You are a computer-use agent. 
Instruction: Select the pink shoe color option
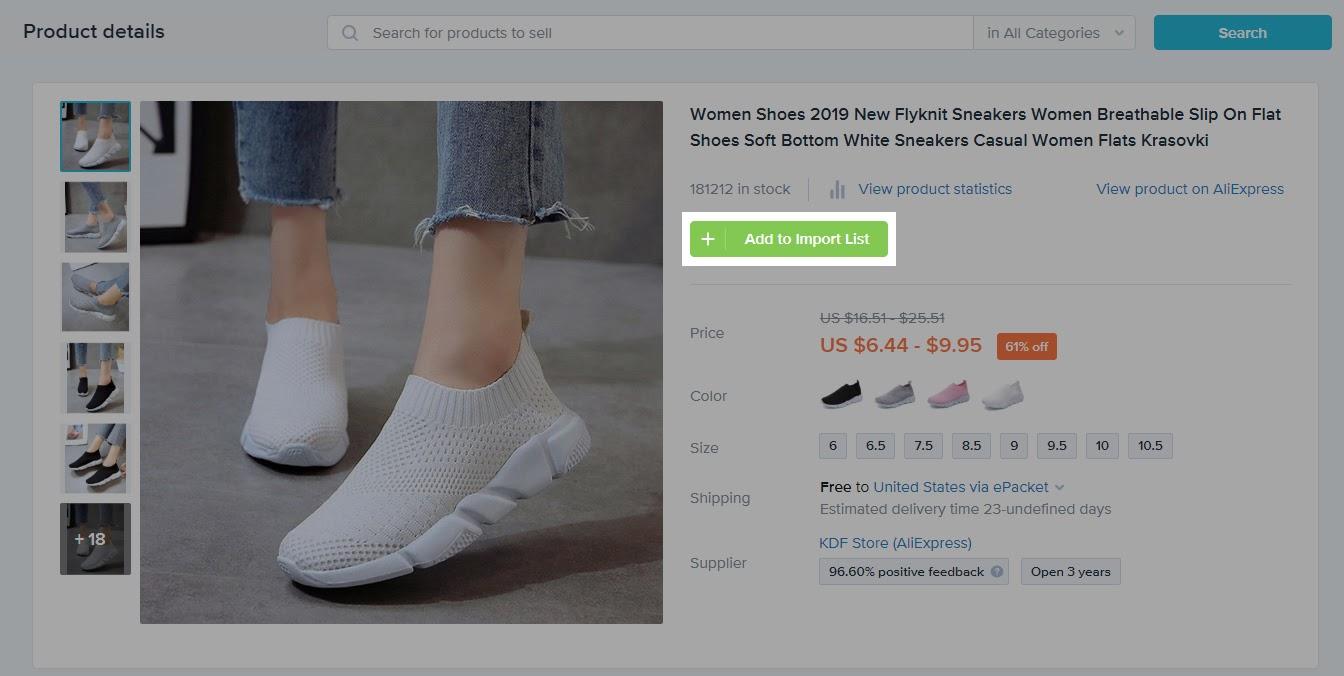pos(948,394)
